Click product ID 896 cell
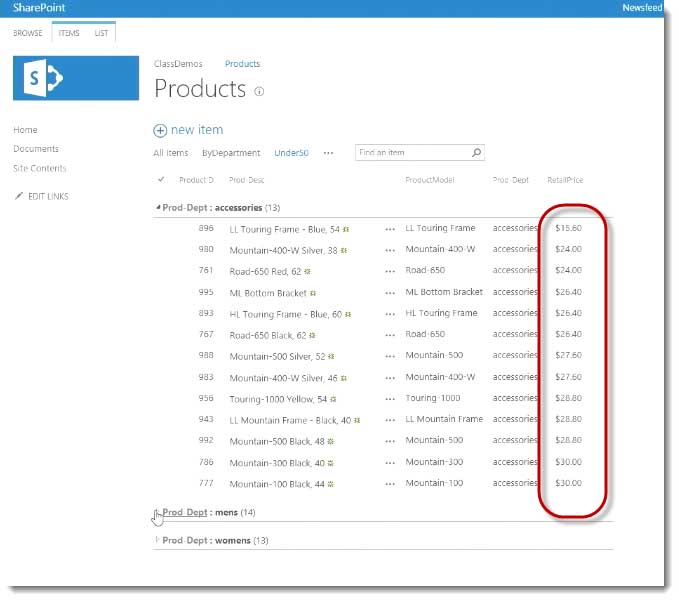 pyautogui.click(x=206, y=228)
